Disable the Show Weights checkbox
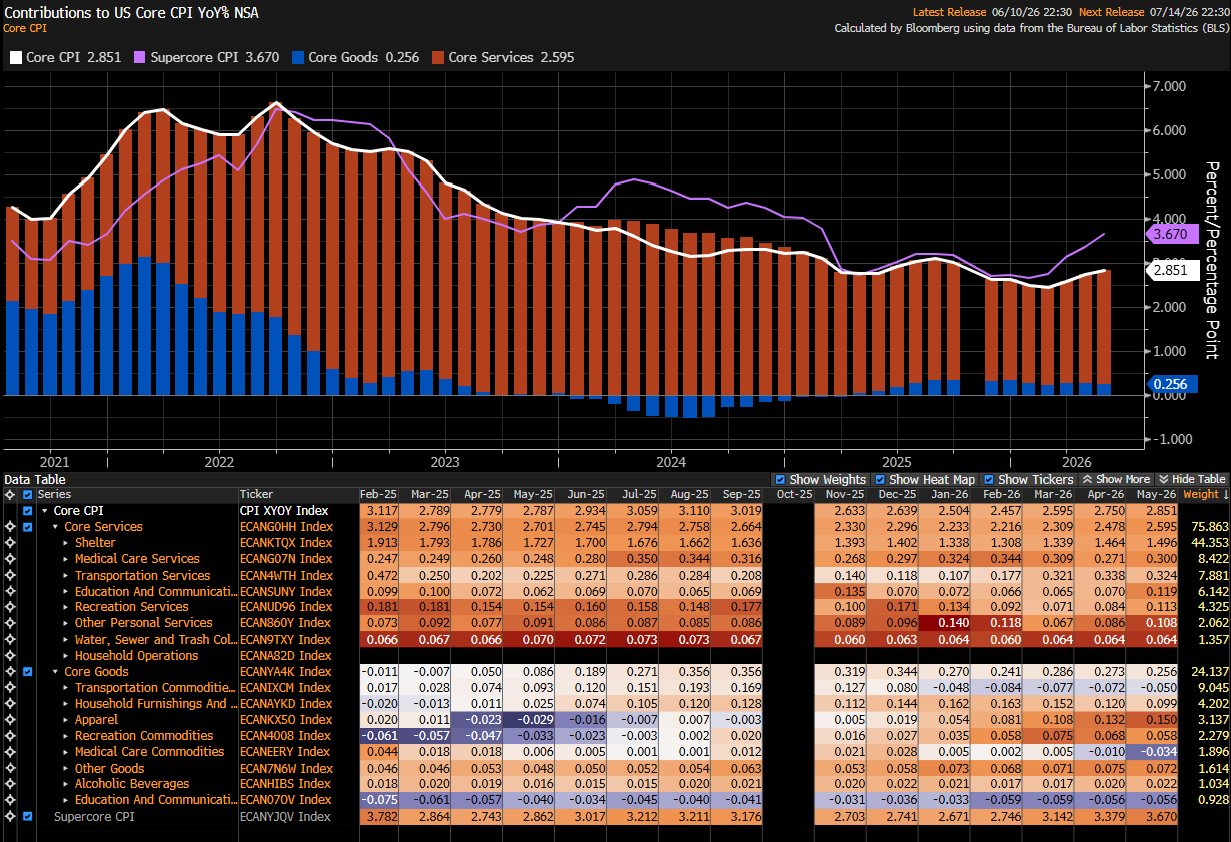 tap(780, 480)
